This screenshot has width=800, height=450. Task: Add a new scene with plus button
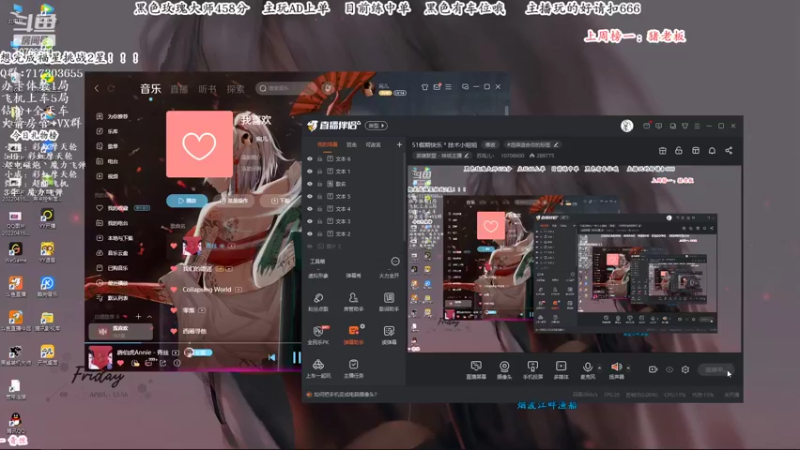tap(399, 145)
